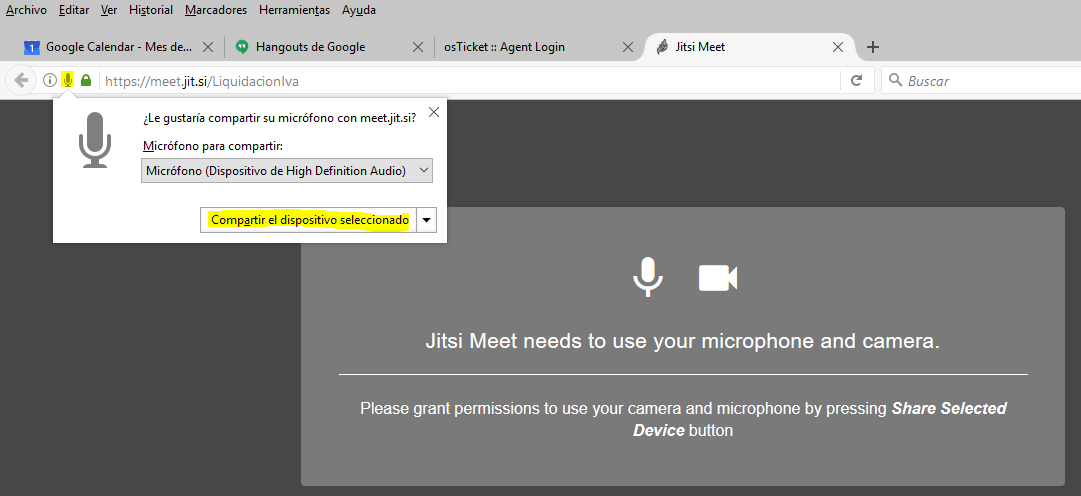Image resolution: width=1081 pixels, height=496 pixels.
Task: Open the Archivo menu
Action: (26, 10)
